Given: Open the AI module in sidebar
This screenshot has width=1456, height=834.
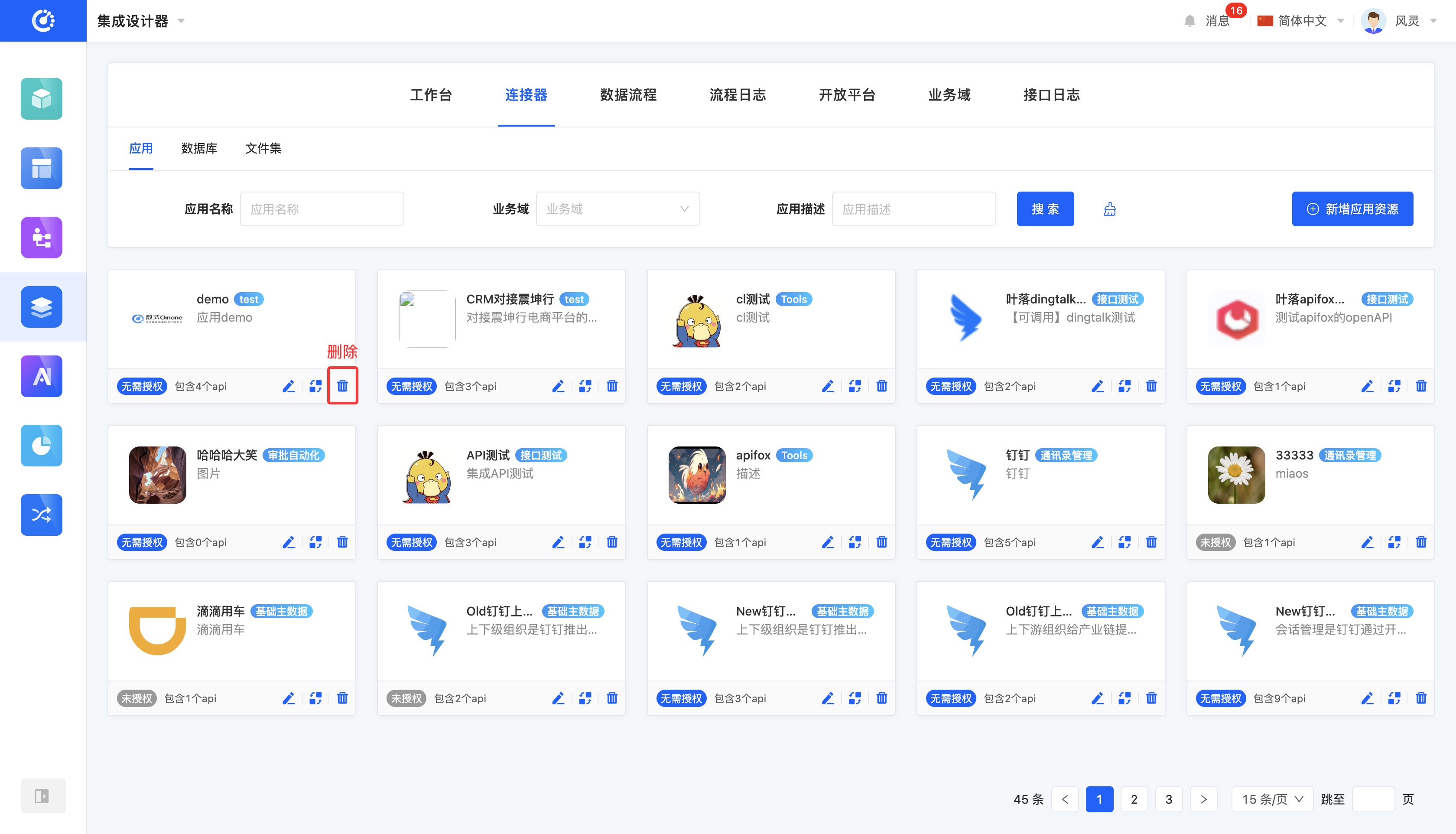Looking at the screenshot, I should click(x=41, y=376).
